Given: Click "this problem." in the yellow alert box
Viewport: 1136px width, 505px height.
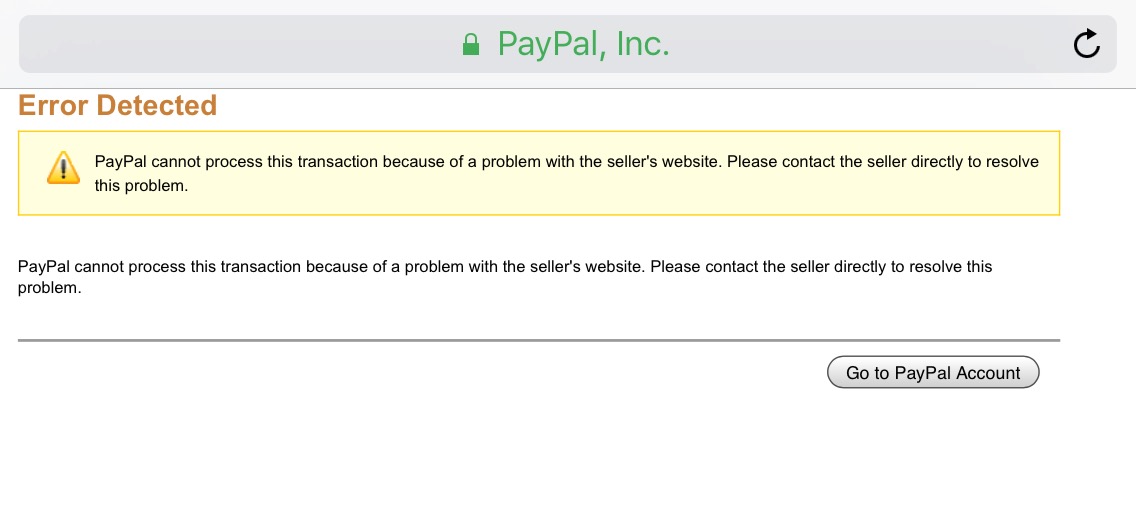Looking at the screenshot, I should [x=141, y=186].
